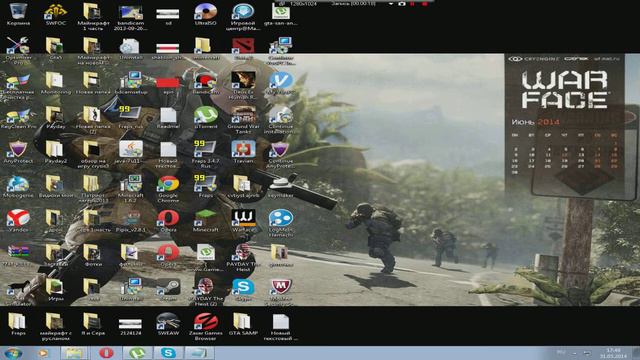Launch the SWFOC shortcut
This screenshot has height=360, width=640.
coord(55,14)
